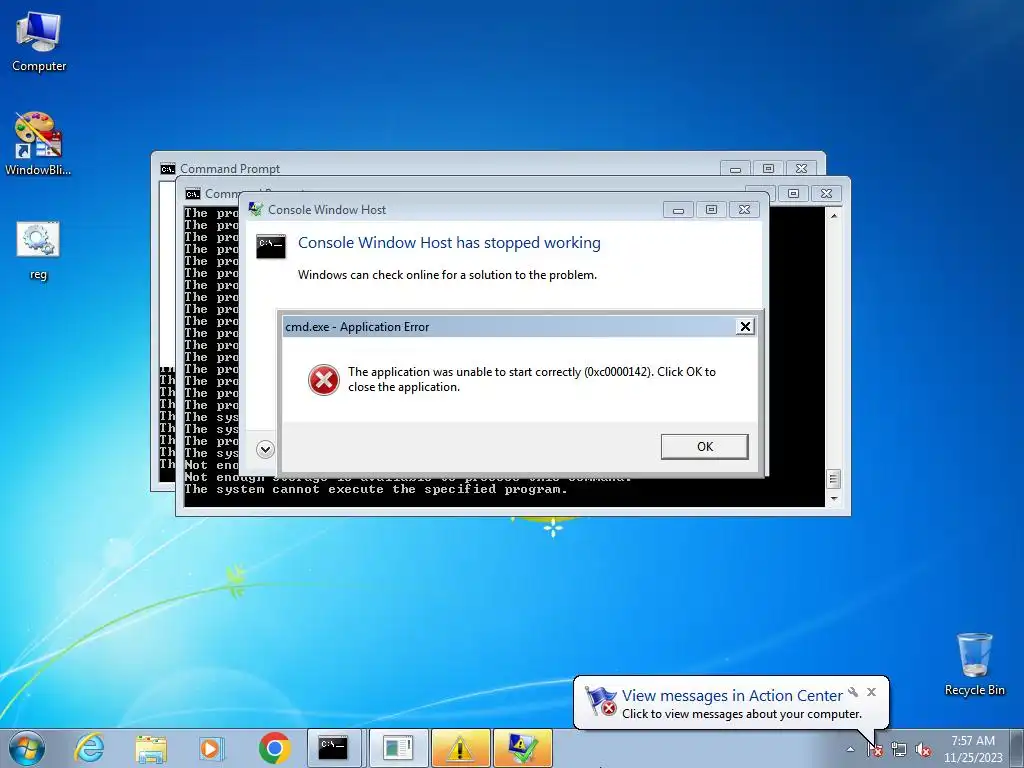Close the Action Center notification balloon

point(871,692)
